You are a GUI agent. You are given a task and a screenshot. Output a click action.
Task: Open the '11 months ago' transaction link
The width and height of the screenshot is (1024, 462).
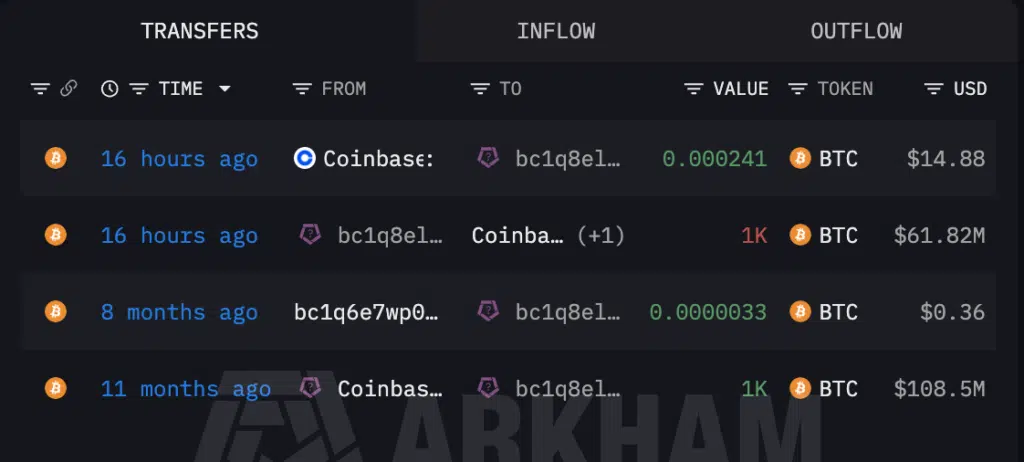click(x=185, y=389)
